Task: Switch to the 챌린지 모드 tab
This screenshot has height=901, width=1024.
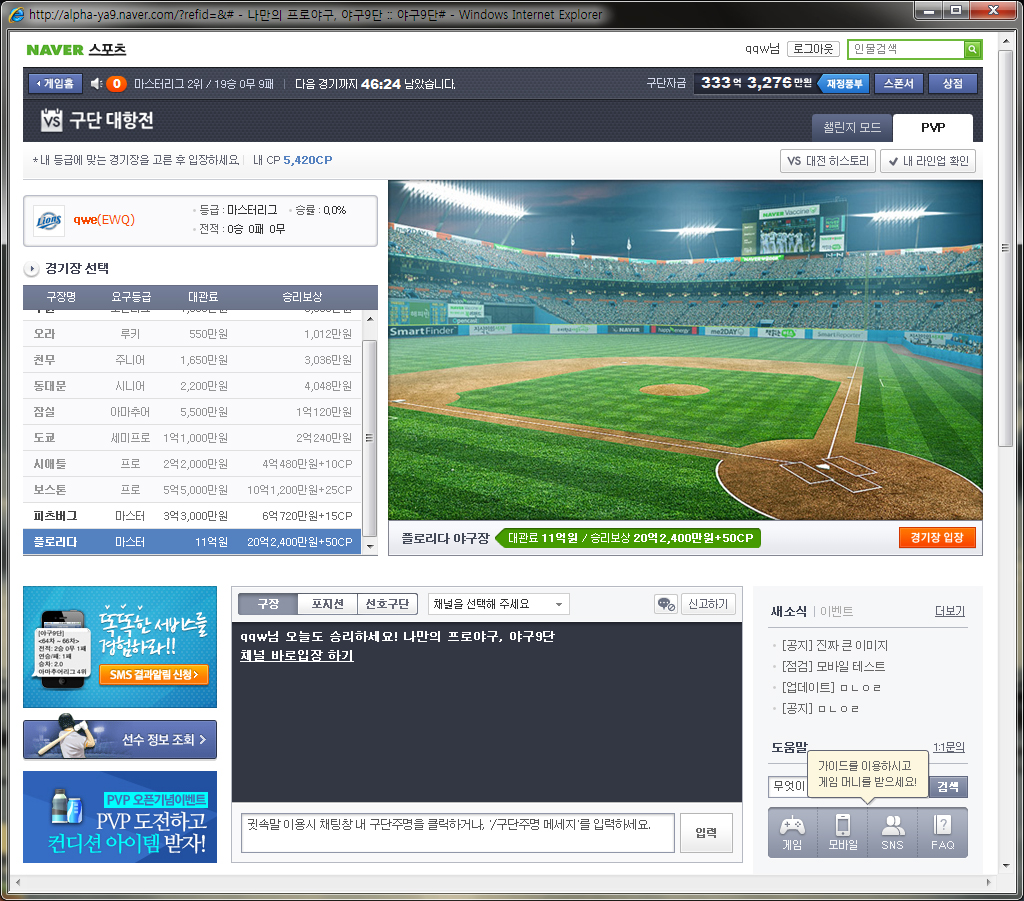Action: 852,127
